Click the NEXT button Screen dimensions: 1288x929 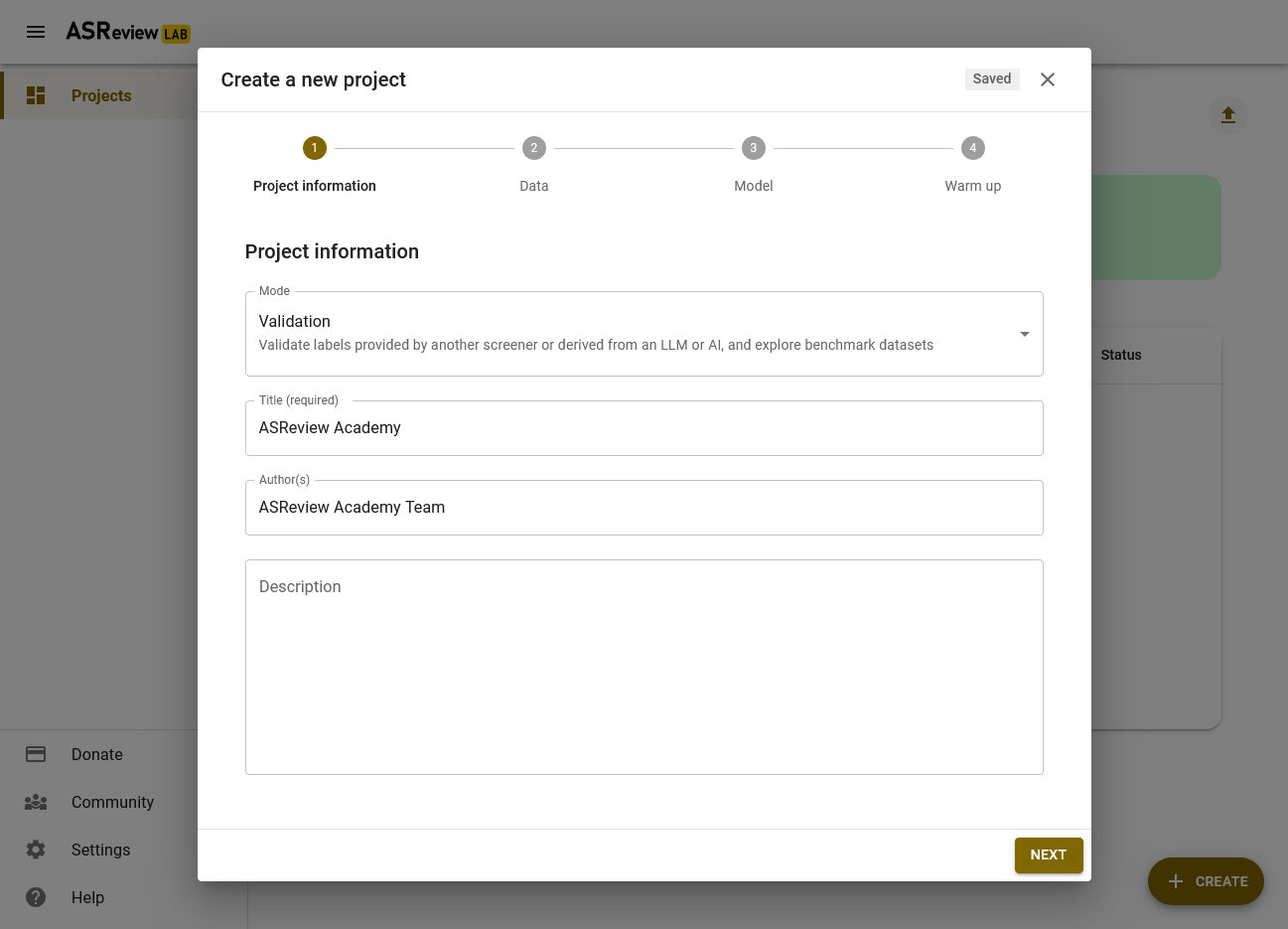[x=1049, y=855]
